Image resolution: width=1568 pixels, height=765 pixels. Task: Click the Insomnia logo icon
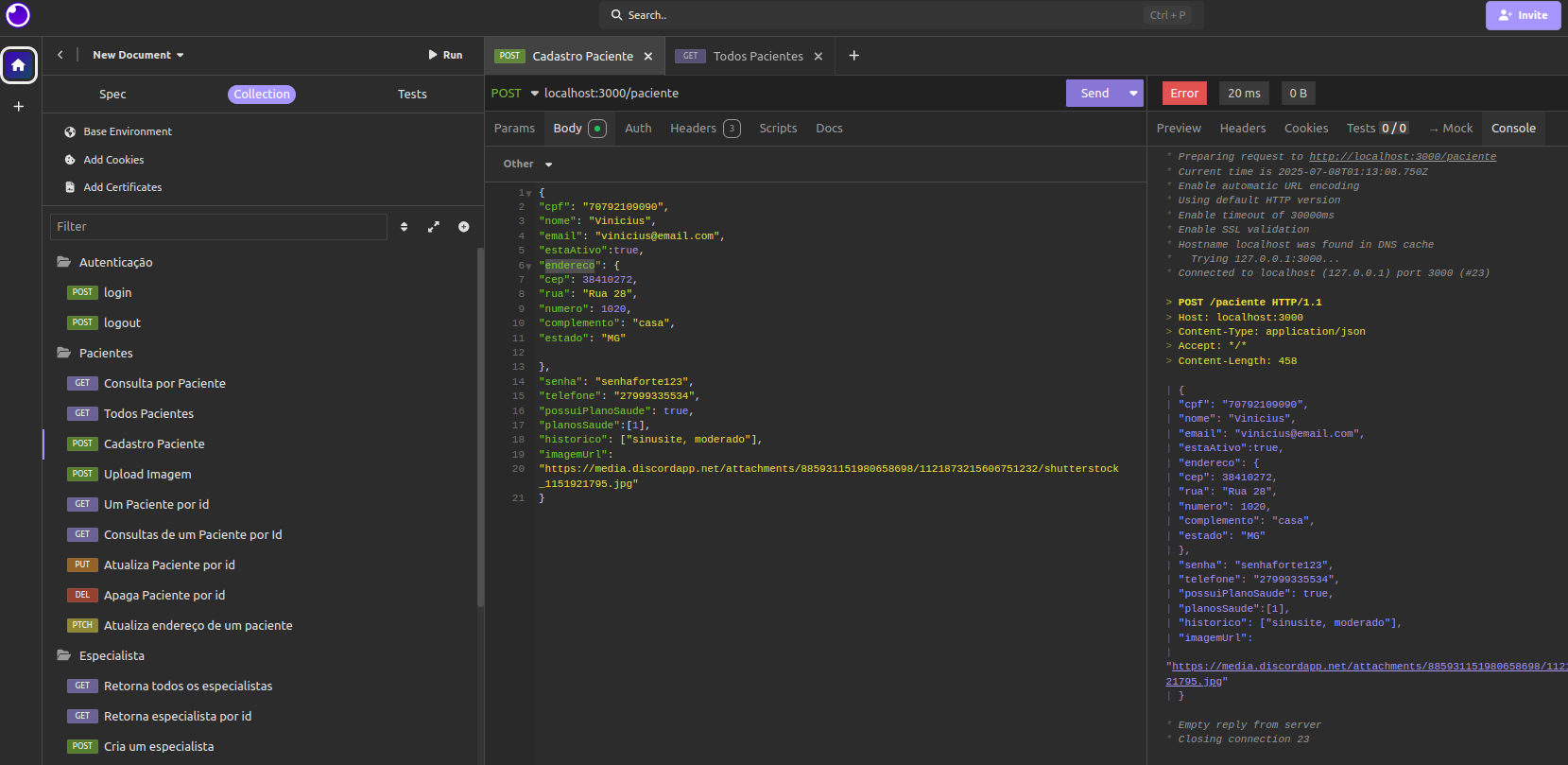click(18, 15)
